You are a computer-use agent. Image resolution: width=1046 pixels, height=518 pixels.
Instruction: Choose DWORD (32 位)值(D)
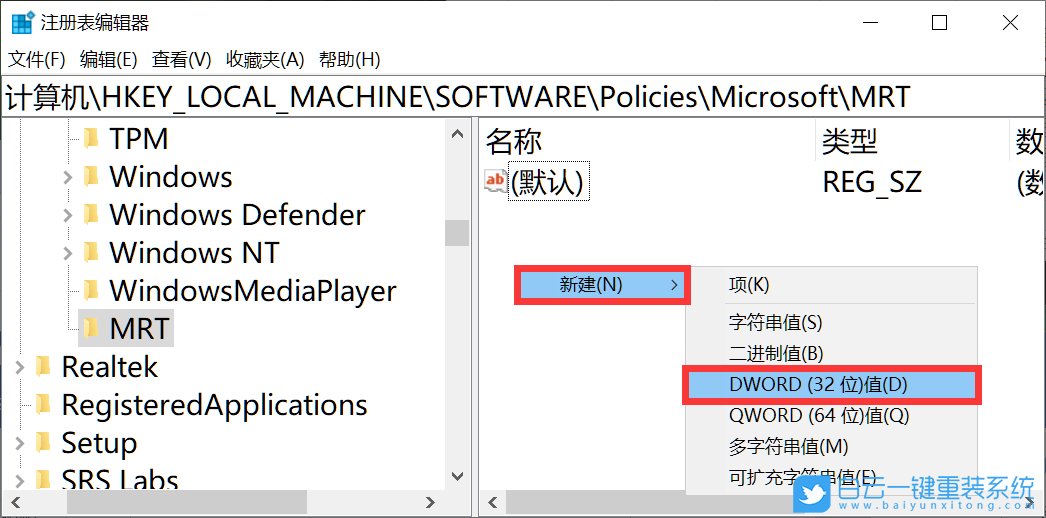tap(832, 384)
